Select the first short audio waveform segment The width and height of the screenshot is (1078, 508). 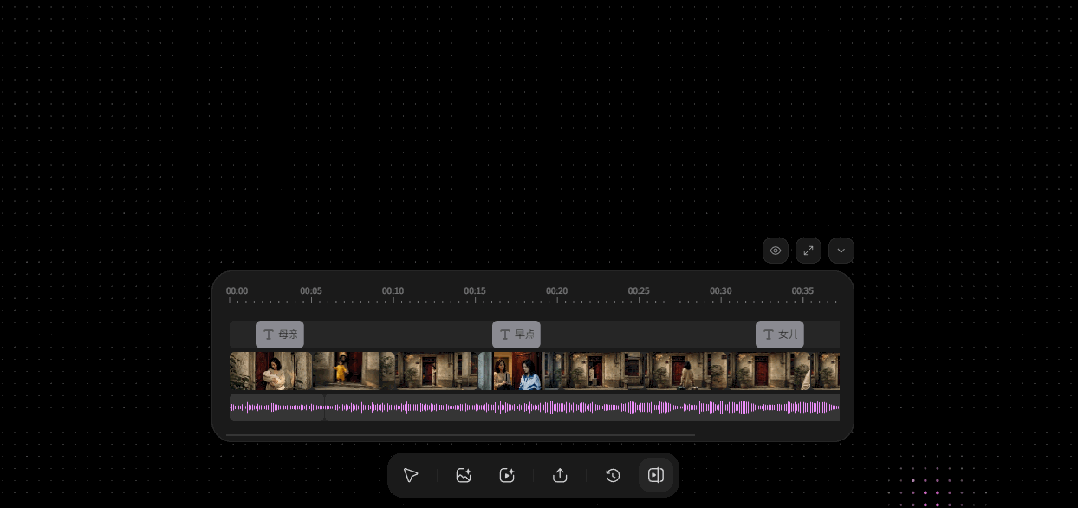click(277, 408)
